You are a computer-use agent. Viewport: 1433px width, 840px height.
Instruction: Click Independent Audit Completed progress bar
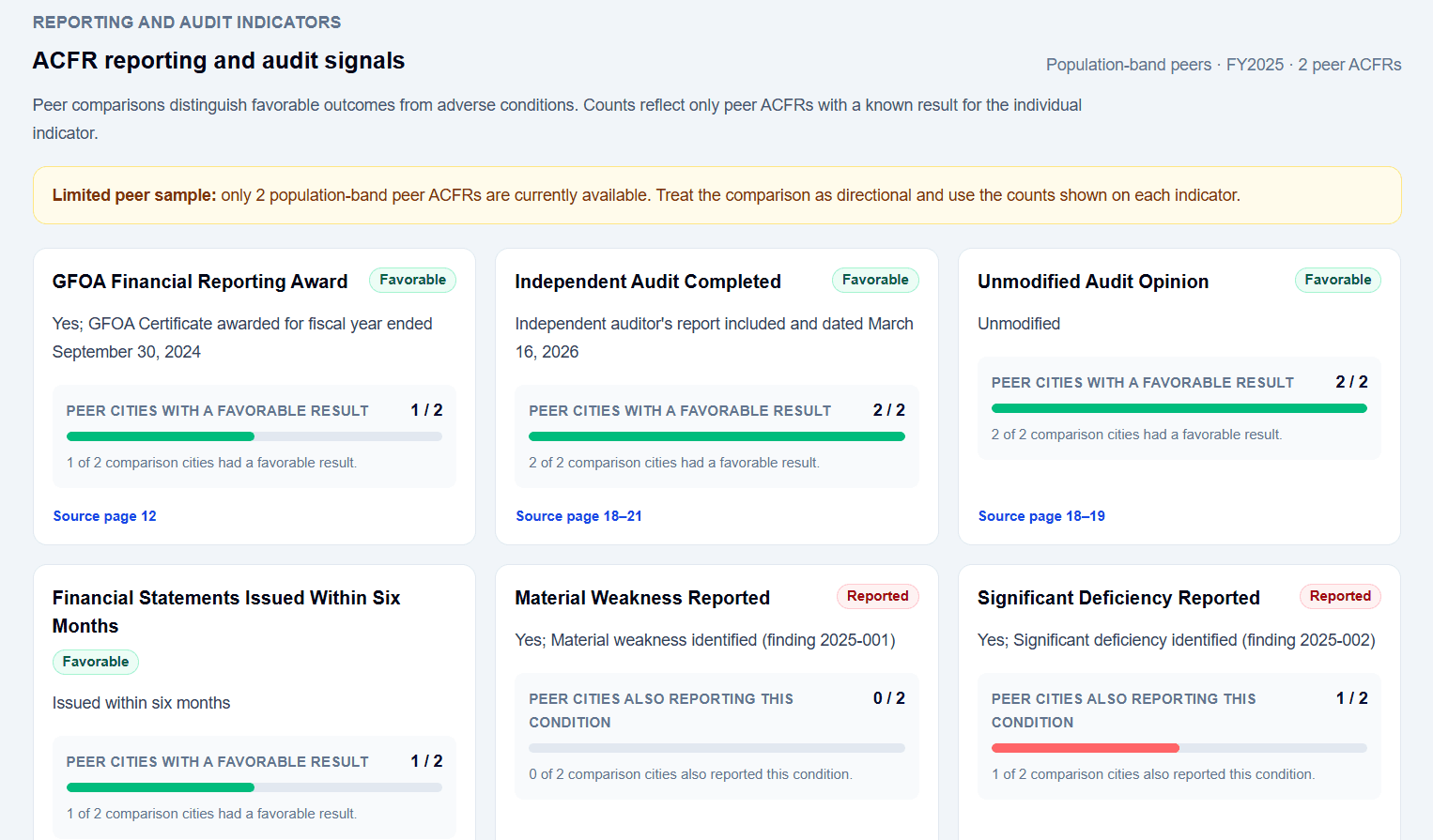[x=716, y=436]
